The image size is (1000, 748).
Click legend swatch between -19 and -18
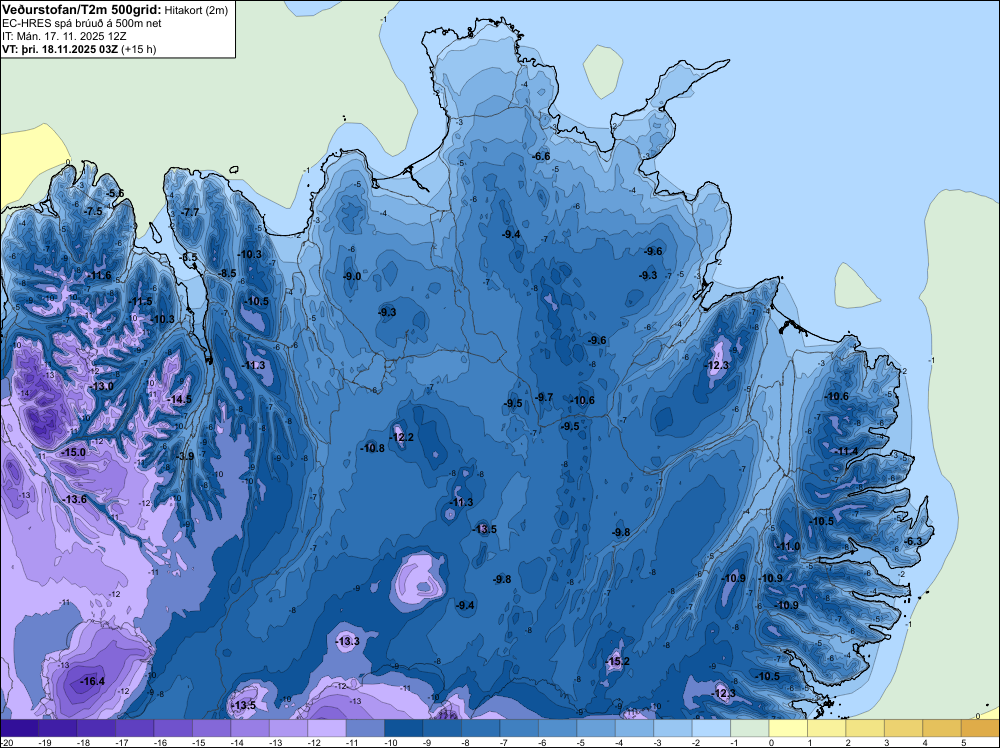pyautogui.click(x=57, y=728)
